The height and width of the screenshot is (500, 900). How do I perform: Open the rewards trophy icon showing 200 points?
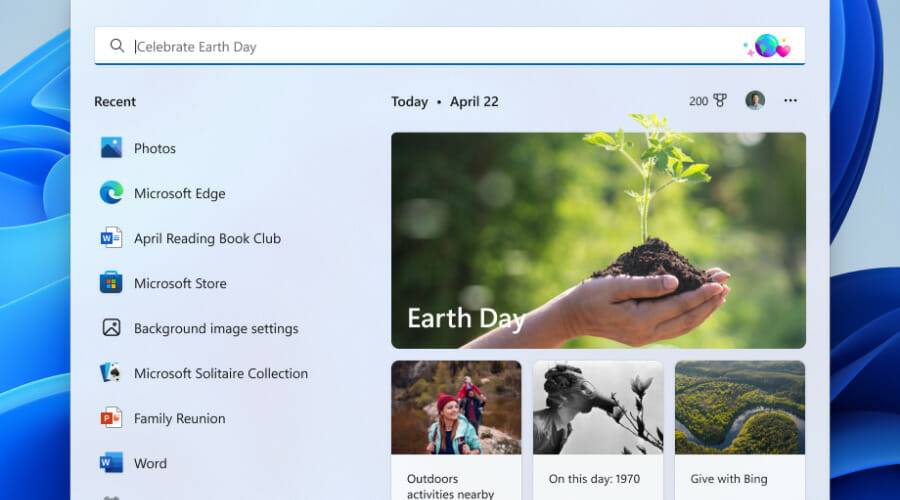tap(720, 101)
